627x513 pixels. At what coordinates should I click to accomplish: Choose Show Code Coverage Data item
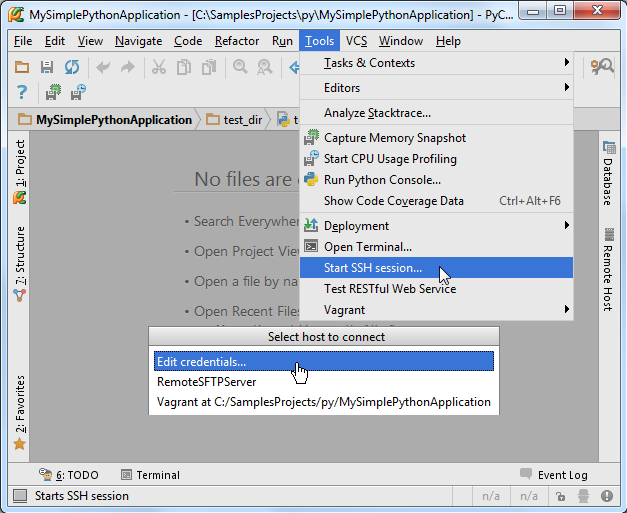pyautogui.click(x=436, y=201)
